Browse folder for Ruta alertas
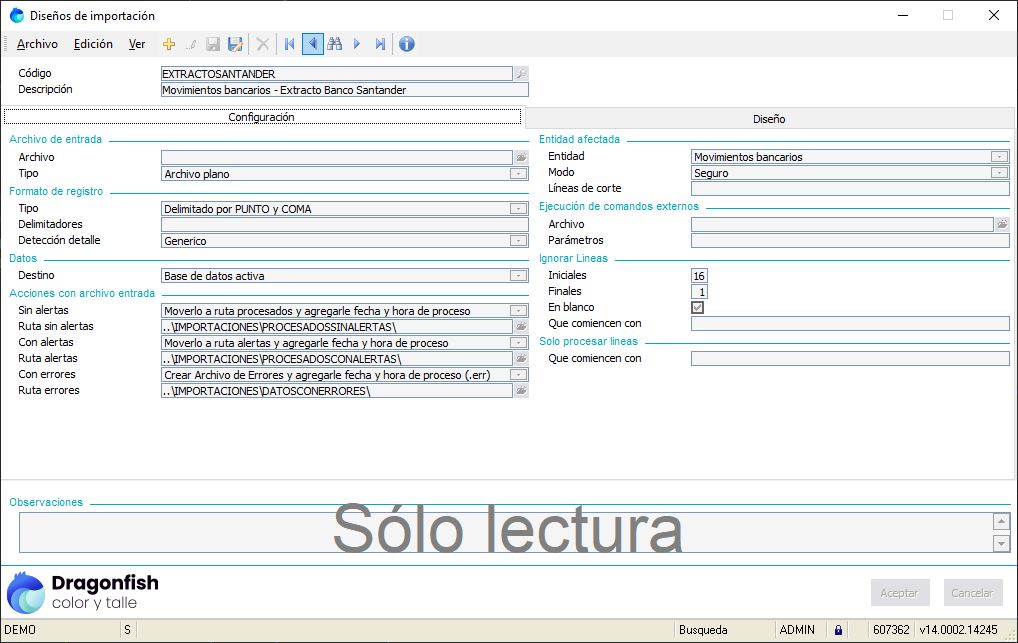This screenshot has height=643, width=1018. [521, 359]
